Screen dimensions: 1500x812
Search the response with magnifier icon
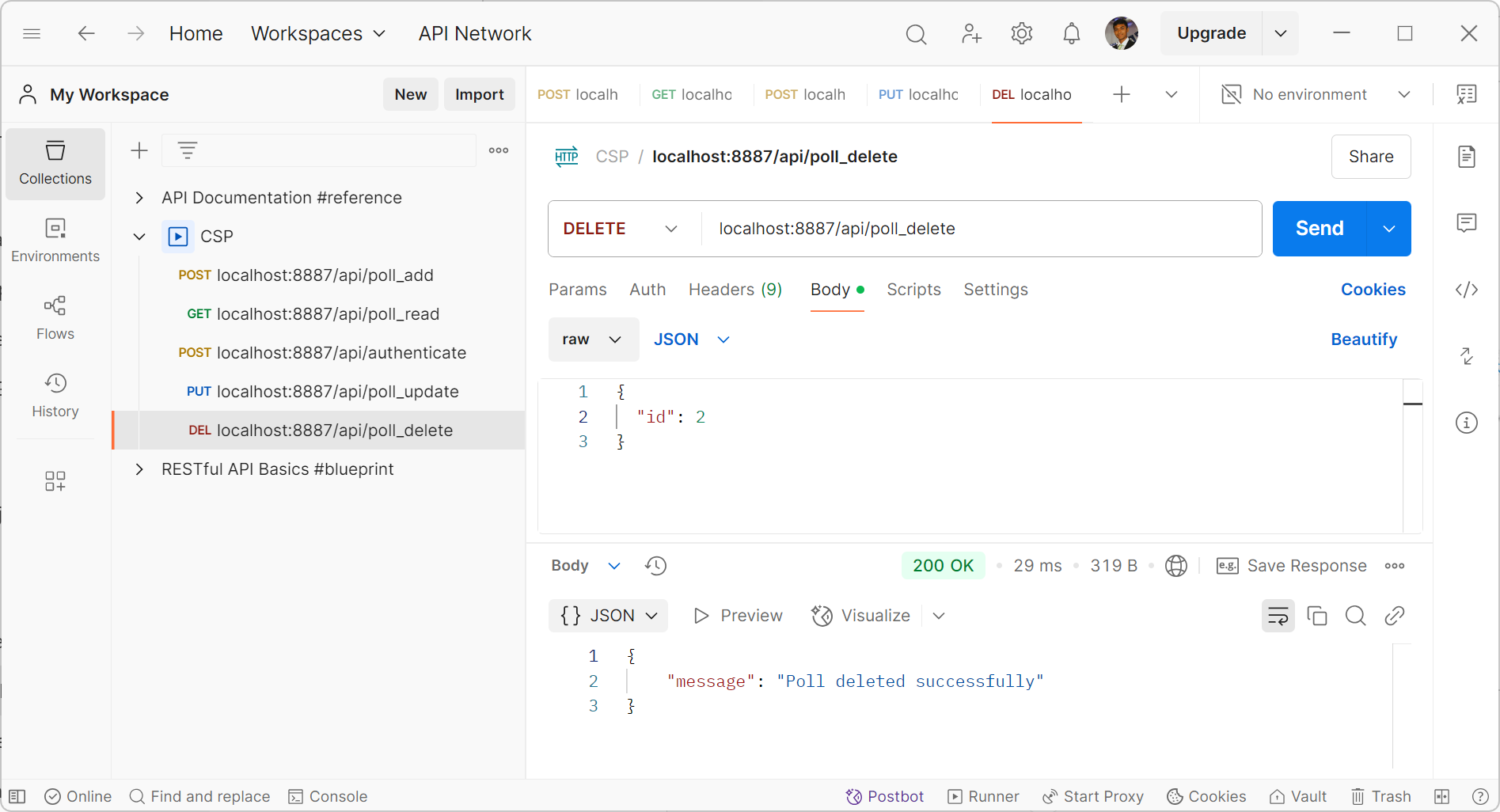[1355, 616]
